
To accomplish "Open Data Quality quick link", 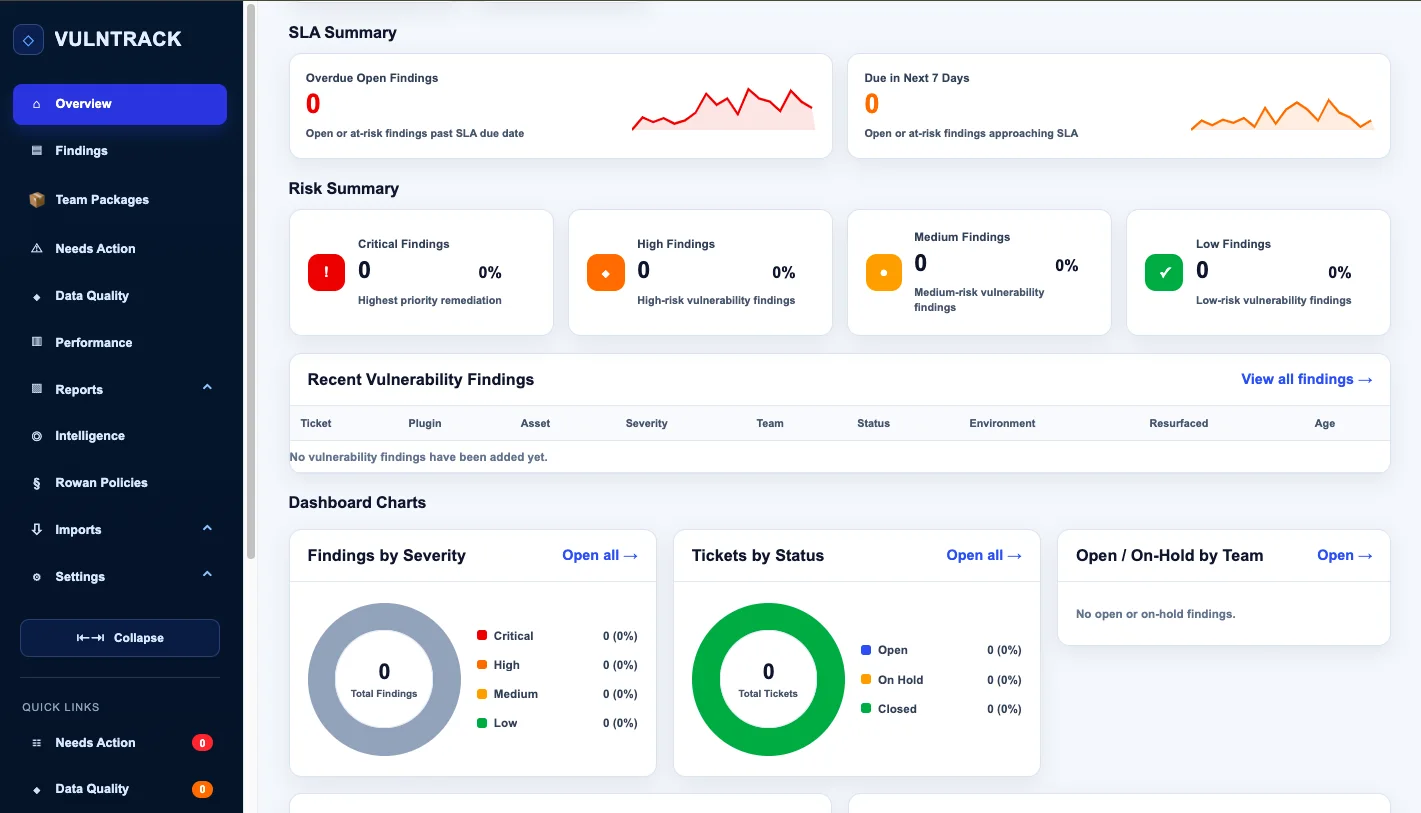I will [120, 790].
